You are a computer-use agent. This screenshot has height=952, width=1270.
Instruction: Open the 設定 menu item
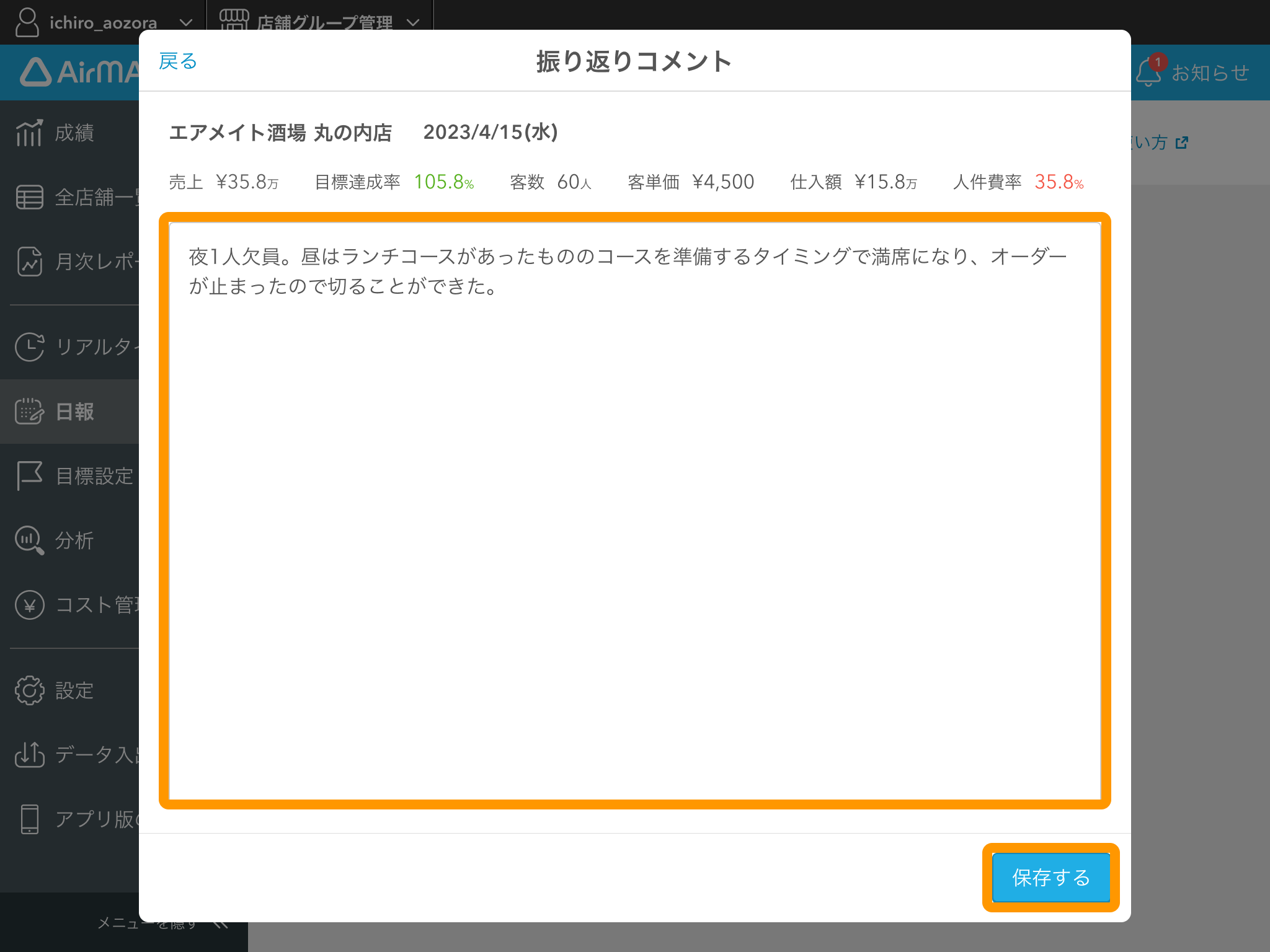[x=69, y=690]
